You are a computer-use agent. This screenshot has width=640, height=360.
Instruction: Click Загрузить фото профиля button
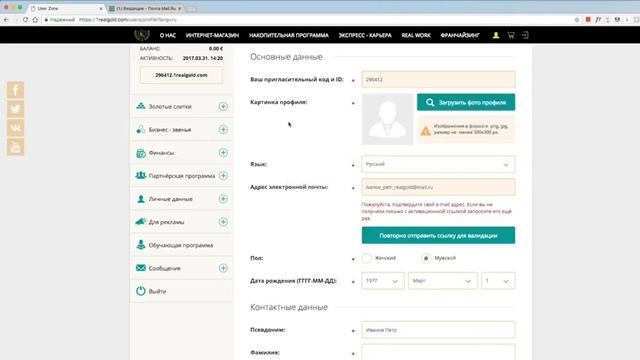click(x=466, y=102)
